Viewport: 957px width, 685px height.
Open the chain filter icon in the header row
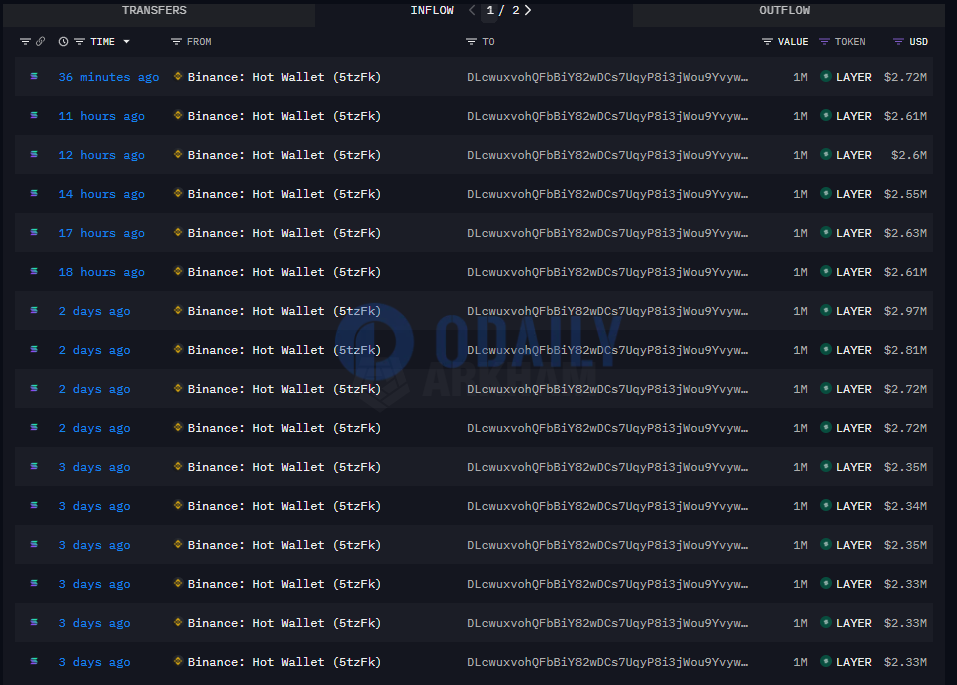pyautogui.click(x=25, y=42)
